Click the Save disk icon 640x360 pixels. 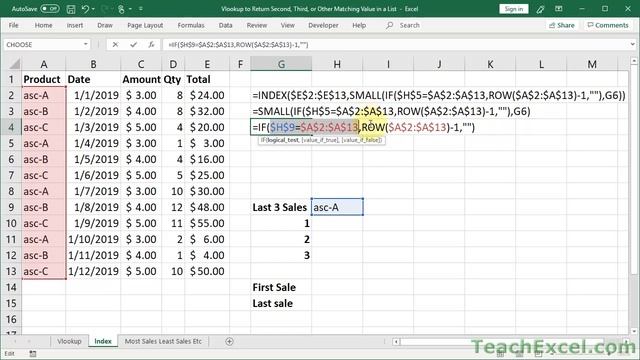(71, 9)
